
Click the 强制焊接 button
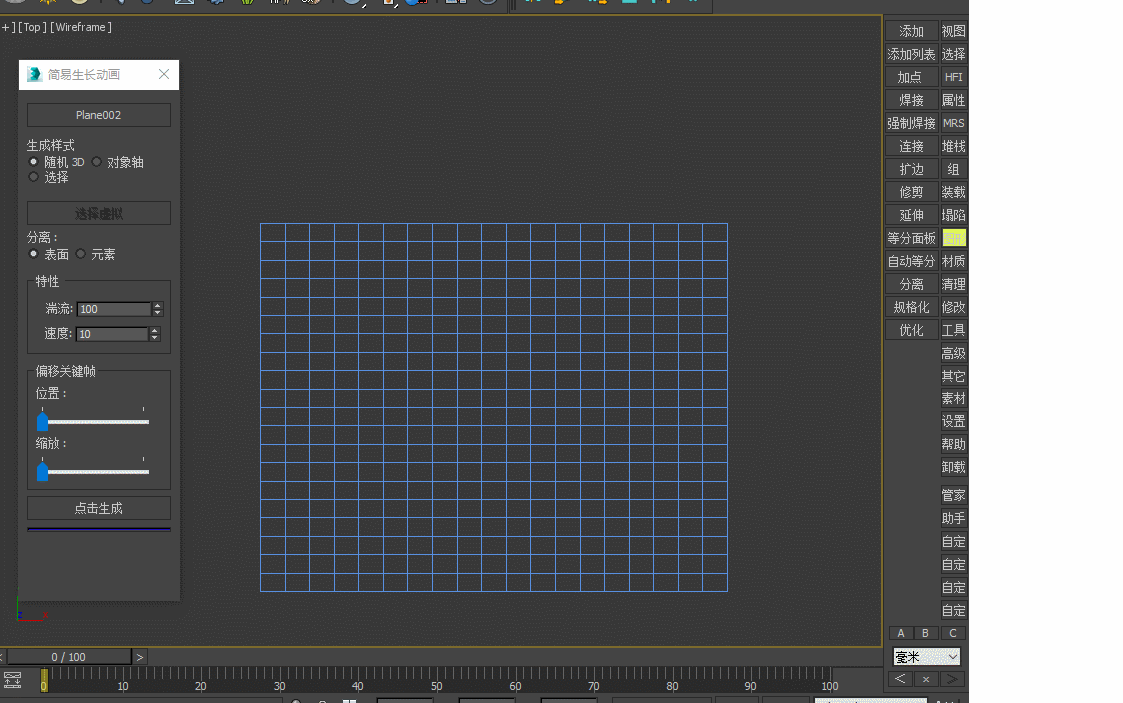pyautogui.click(x=912, y=123)
